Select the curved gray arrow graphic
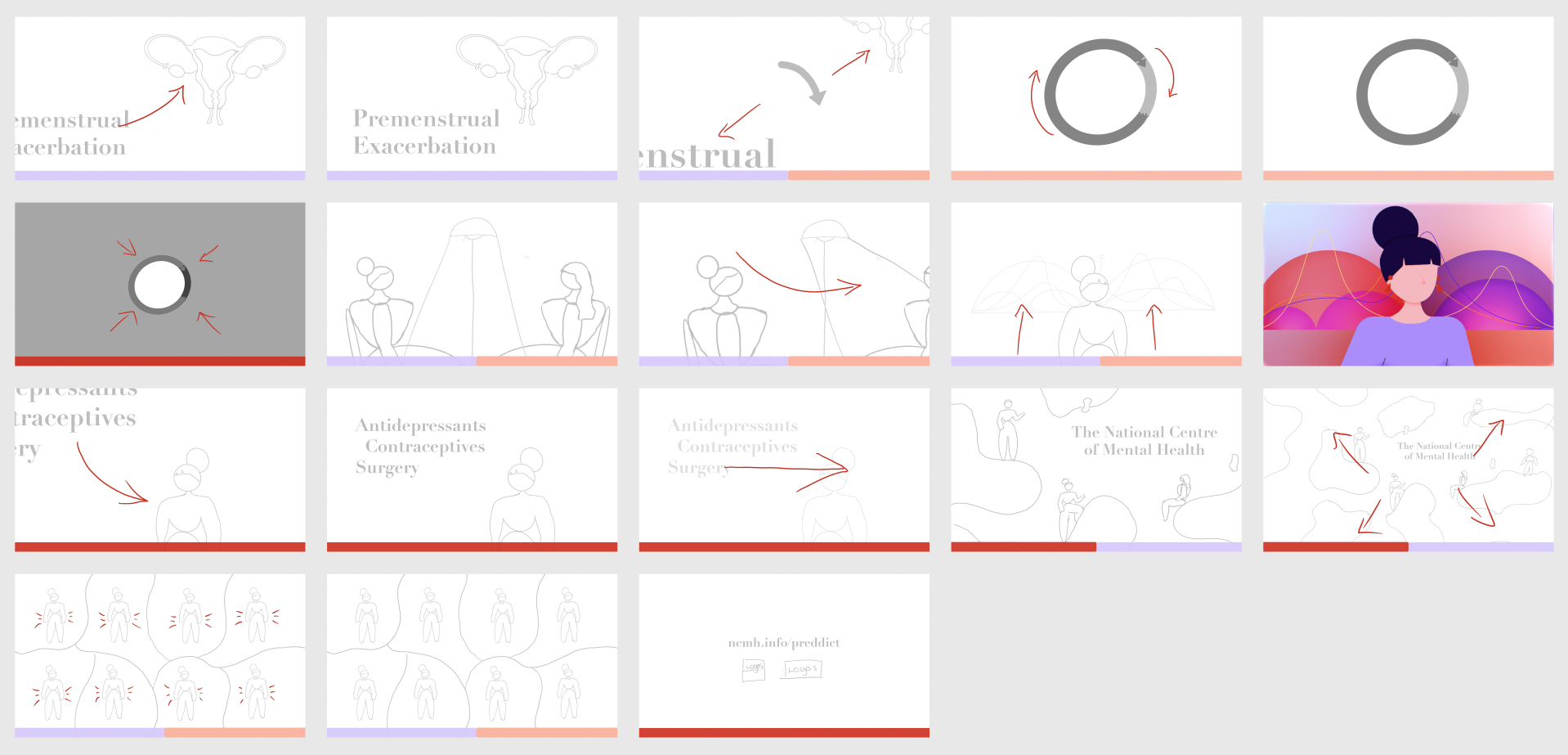This screenshot has width=1568, height=755. (x=803, y=83)
